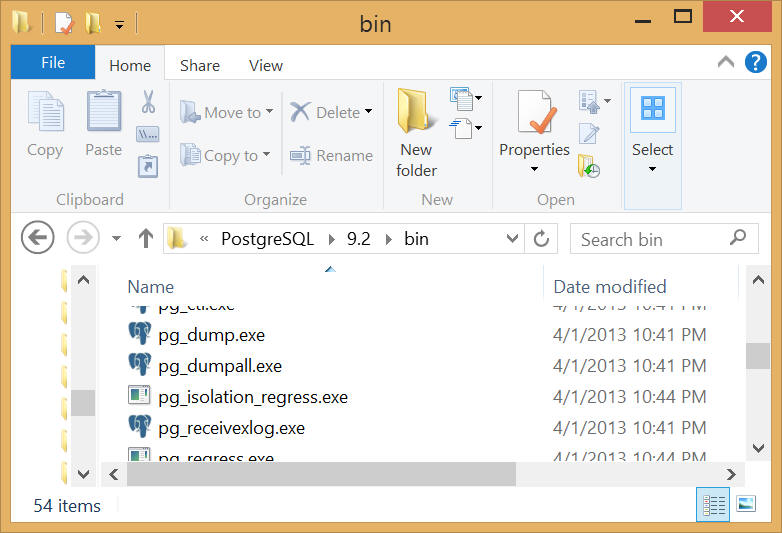The height and width of the screenshot is (533, 782).
Task: Sort by the Date modified column header
Action: [610, 287]
